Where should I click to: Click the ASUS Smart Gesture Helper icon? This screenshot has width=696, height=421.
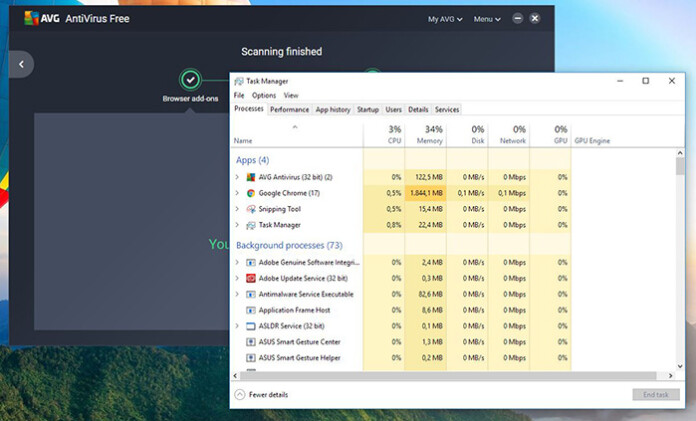pos(251,358)
